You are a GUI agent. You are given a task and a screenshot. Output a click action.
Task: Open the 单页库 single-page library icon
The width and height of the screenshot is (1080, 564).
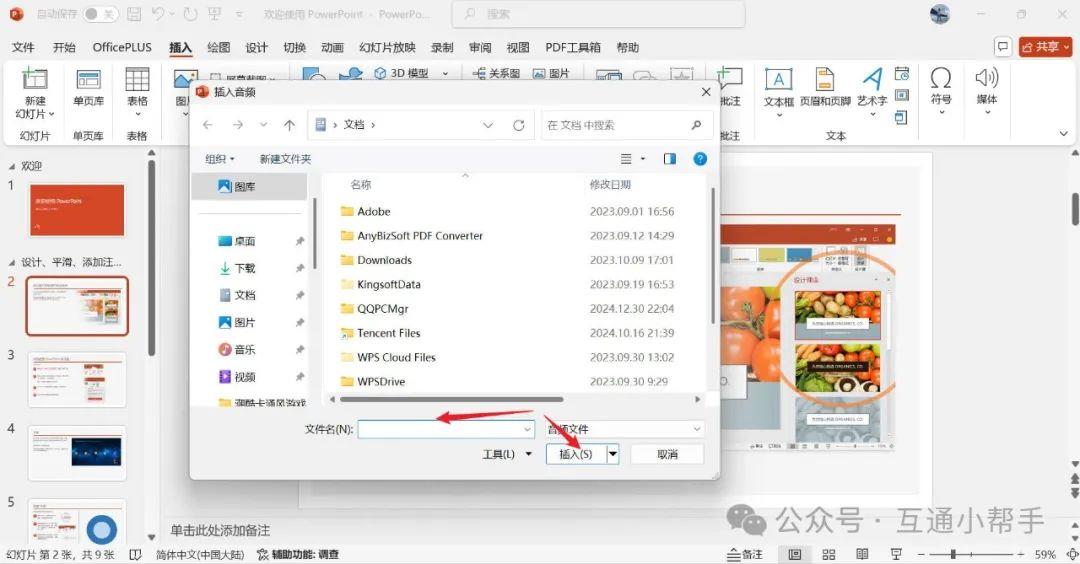tap(88, 79)
